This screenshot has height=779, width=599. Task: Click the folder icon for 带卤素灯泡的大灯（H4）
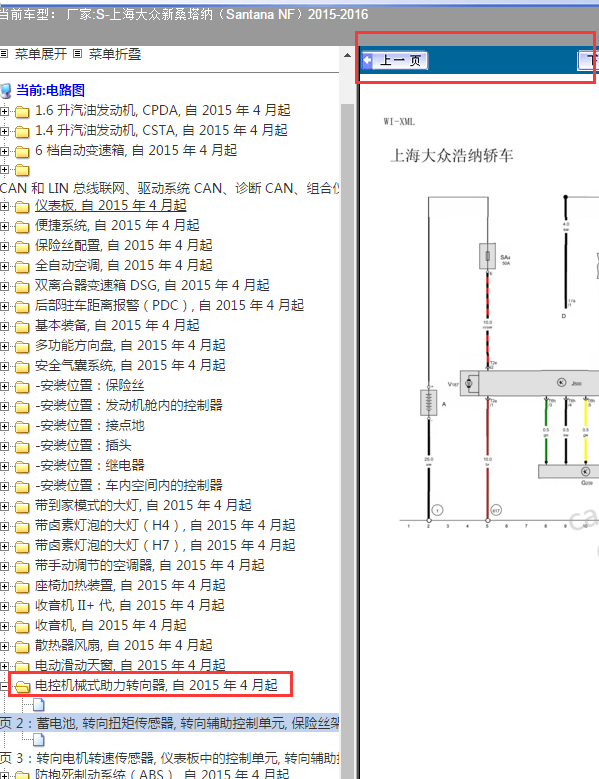[22, 526]
